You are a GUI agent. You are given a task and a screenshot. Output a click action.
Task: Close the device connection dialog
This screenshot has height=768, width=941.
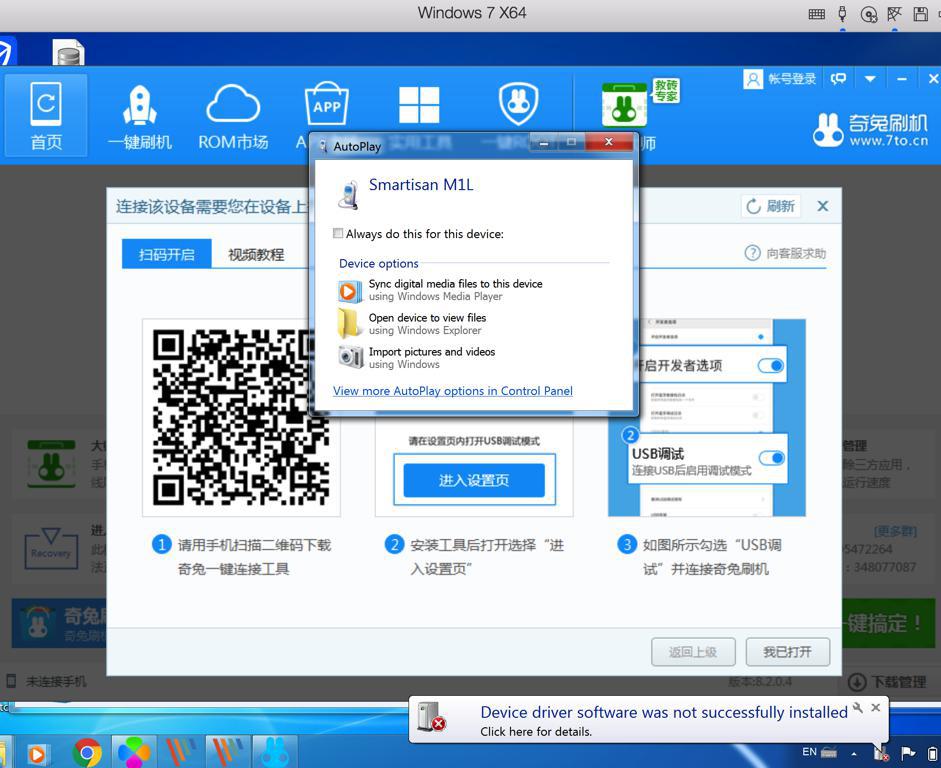823,206
